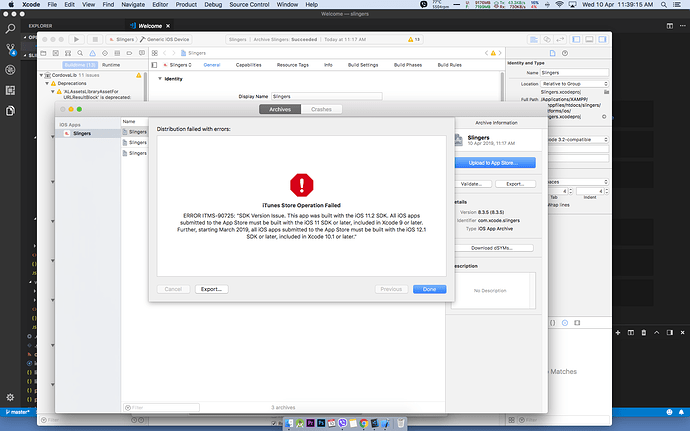The width and height of the screenshot is (690, 431).
Task: Open the Build Phases tab
Action: (x=408, y=65)
